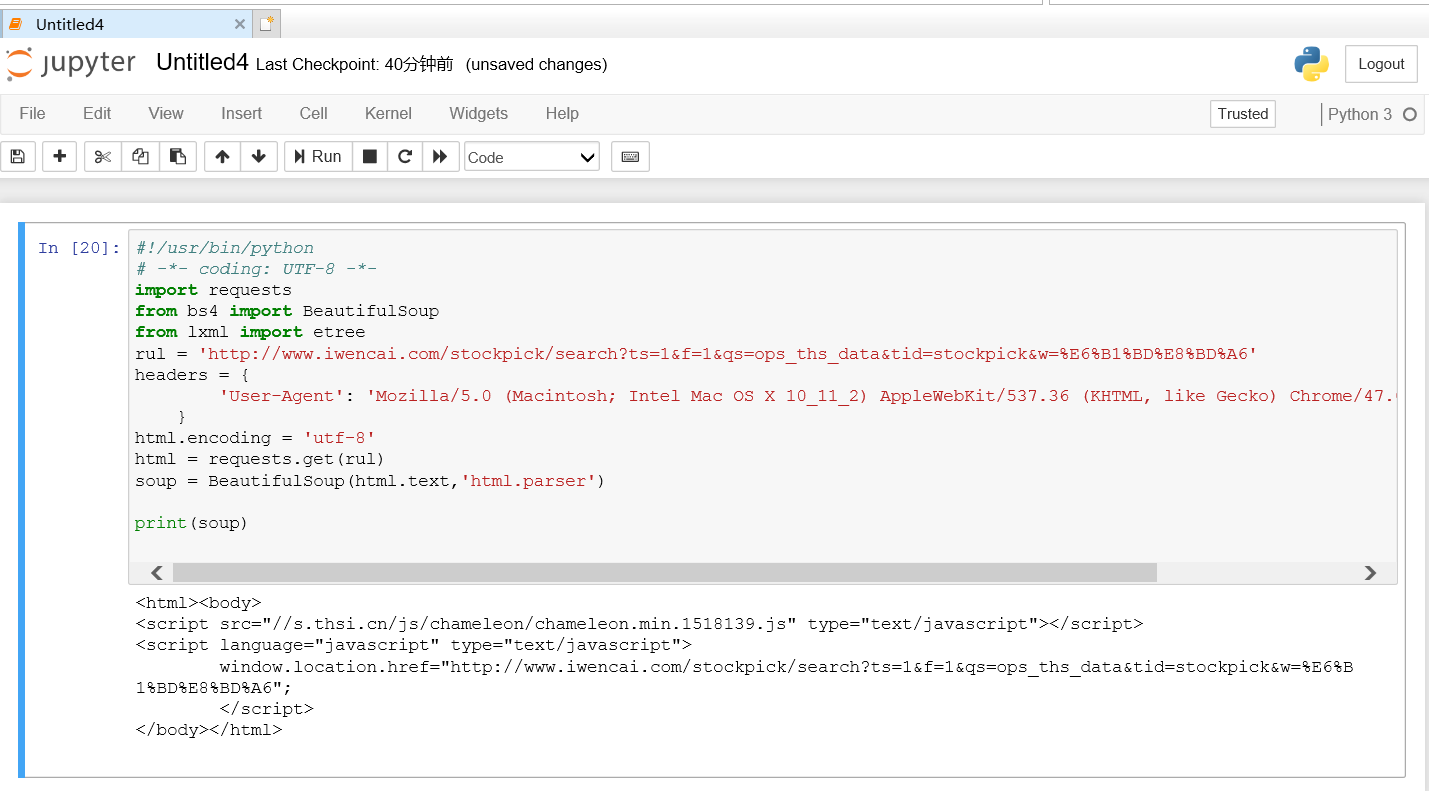Rename notebook by clicking Untitled4 title
Viewport: 1429px width, 791px height.
point(202,63)
